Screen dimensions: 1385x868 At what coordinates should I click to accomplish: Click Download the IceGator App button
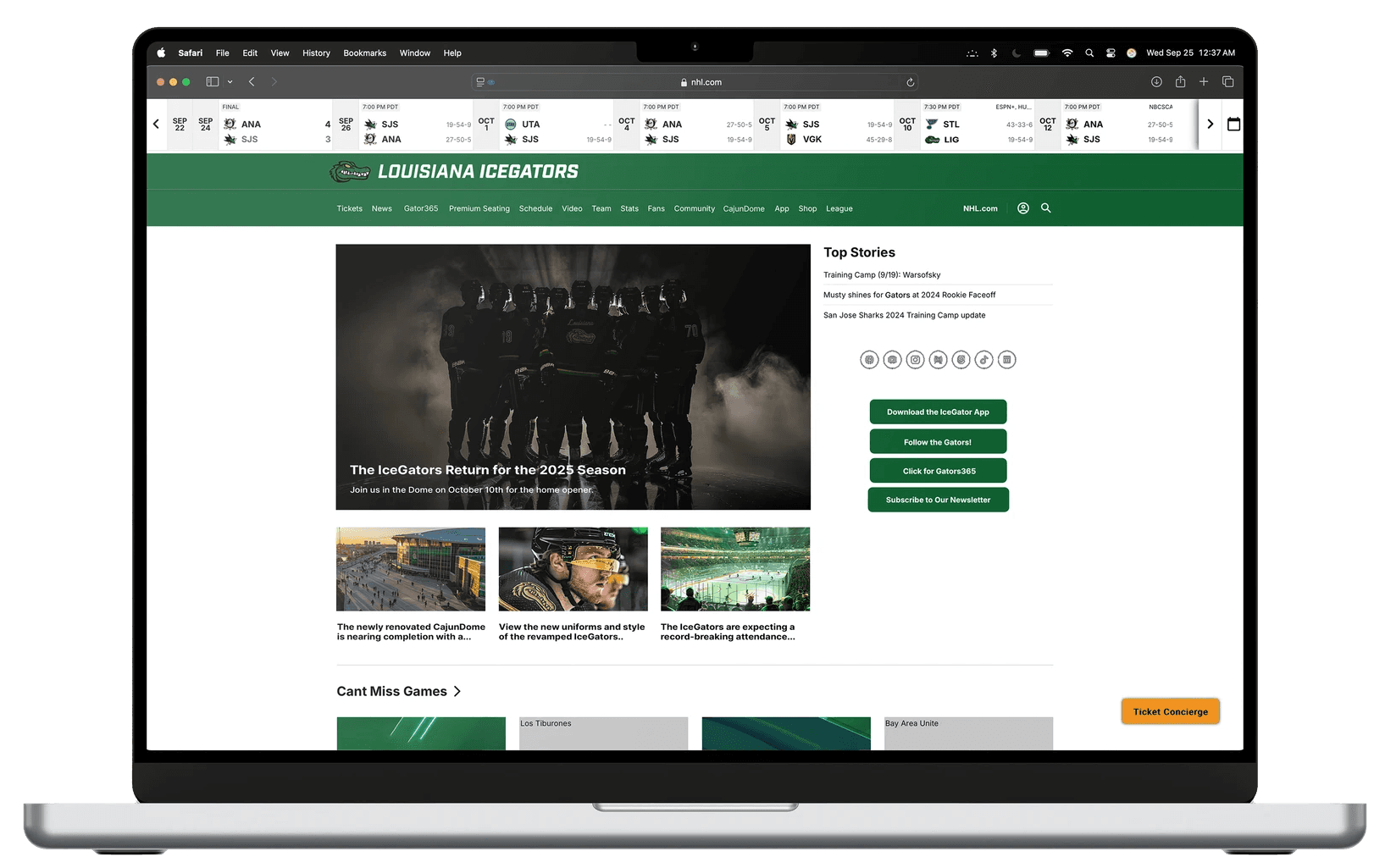coord(938,412)
